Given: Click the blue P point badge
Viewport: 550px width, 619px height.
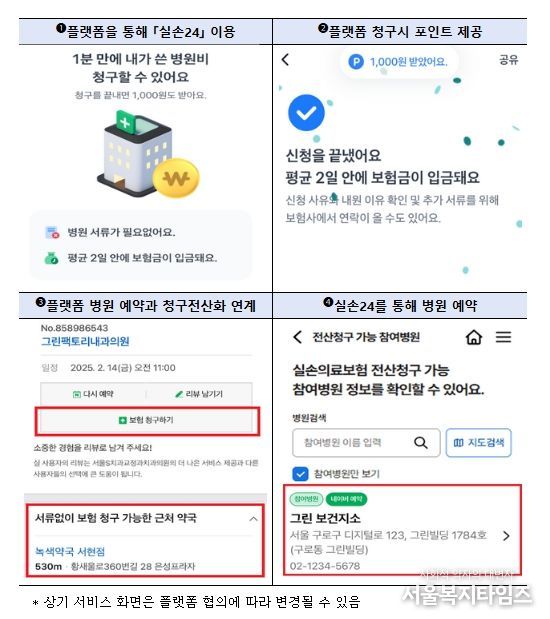Looking at the screenshot, I should tap(356, 62).
